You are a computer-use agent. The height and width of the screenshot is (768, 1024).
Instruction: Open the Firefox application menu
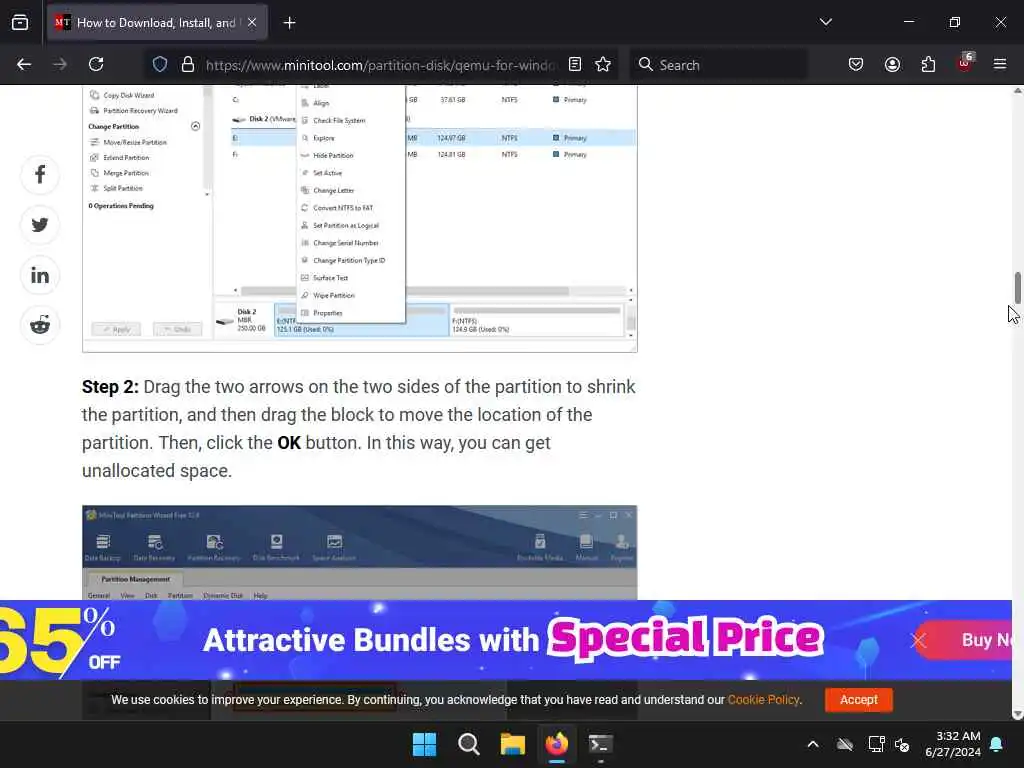pos(1000,65)
